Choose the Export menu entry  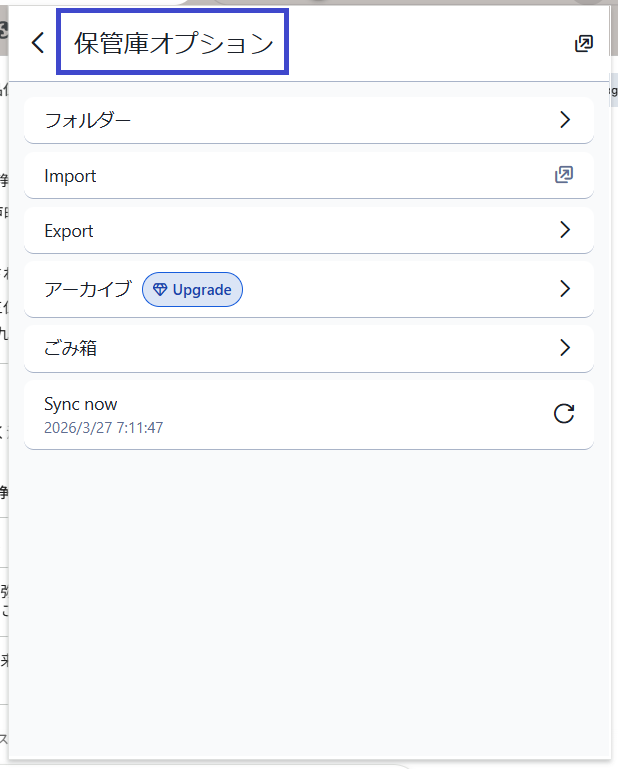pos(69,231)
